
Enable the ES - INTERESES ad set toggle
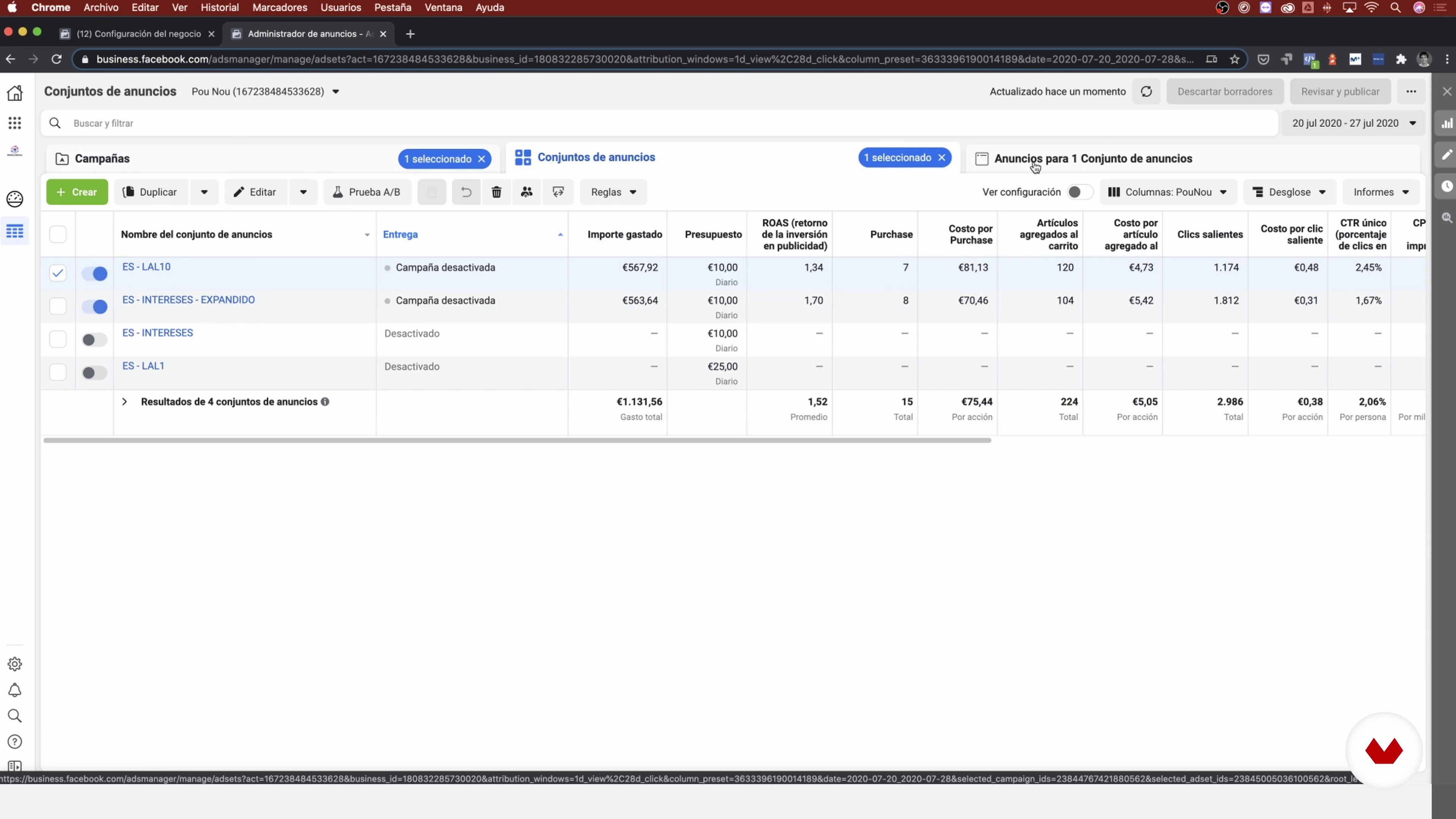pos(94,340)
